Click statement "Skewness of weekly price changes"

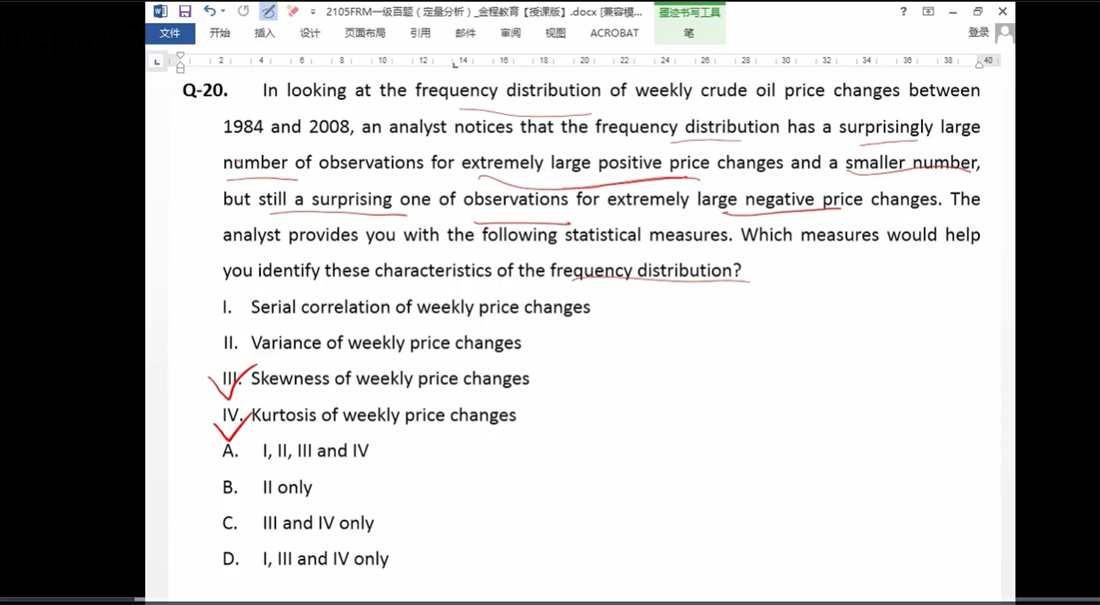pyautogui.click(x=390, y=379)
